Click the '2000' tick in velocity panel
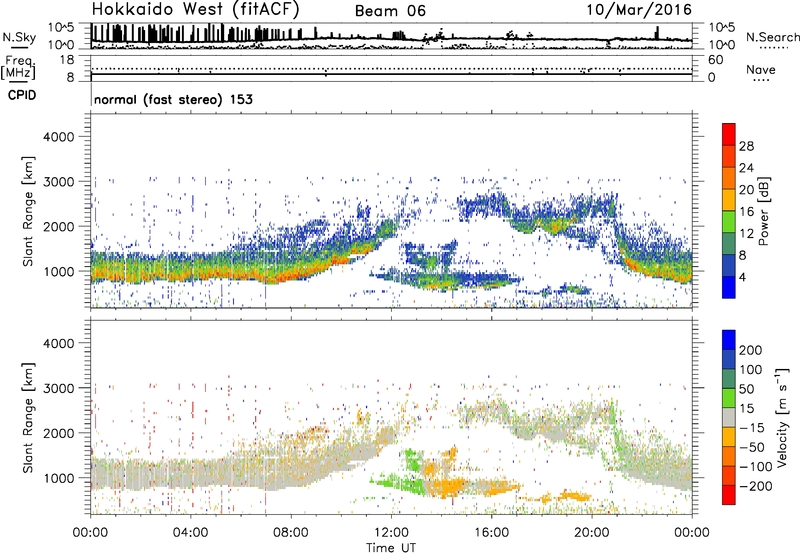Viewport: 800px width, 554px height. pos(58,433)
